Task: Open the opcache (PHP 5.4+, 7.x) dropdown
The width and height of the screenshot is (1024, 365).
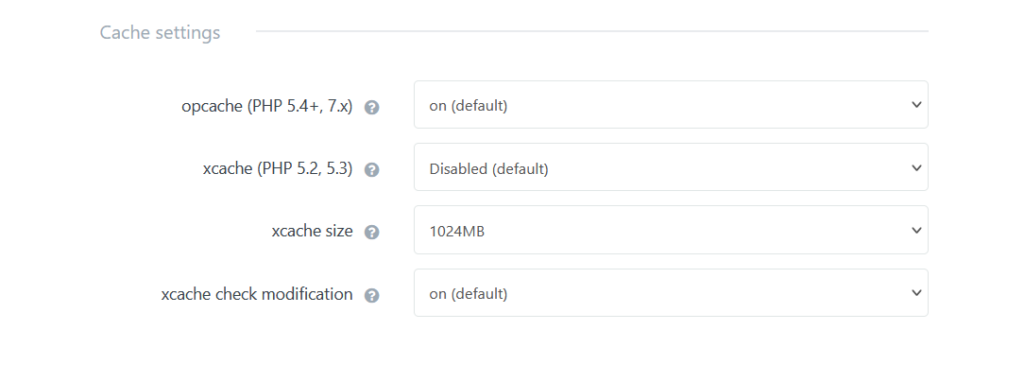Action: 671,104
